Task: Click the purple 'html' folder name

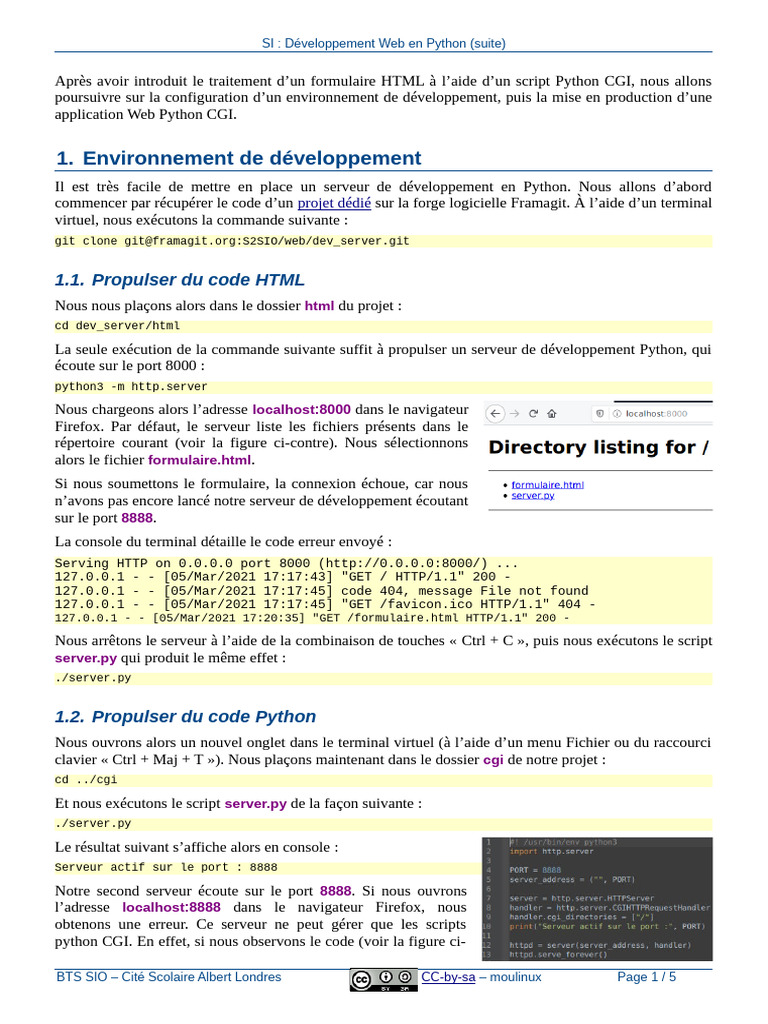Action: 319,306
